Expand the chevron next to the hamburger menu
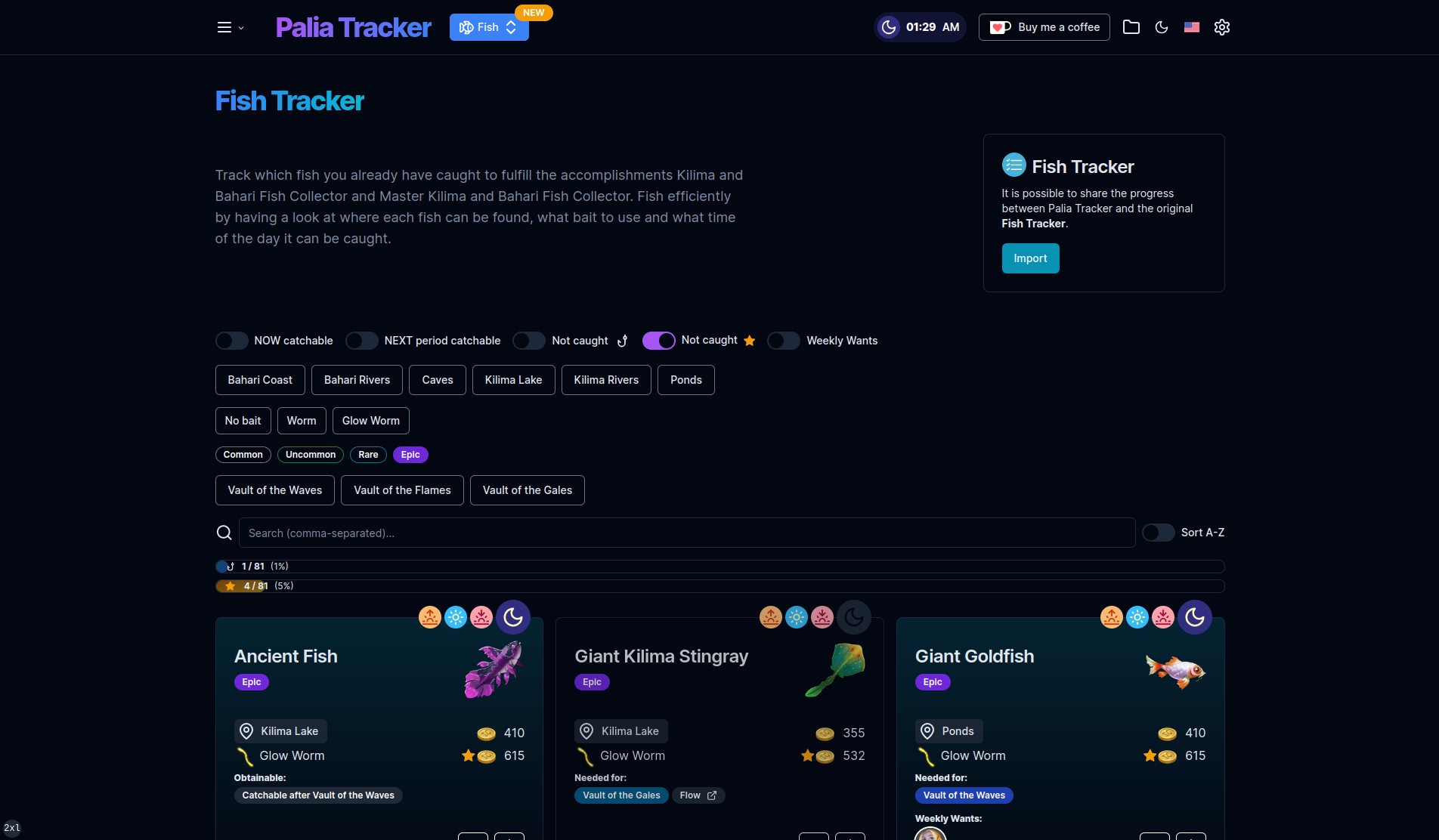This screenshot has width=1439, height=840. 241,28
